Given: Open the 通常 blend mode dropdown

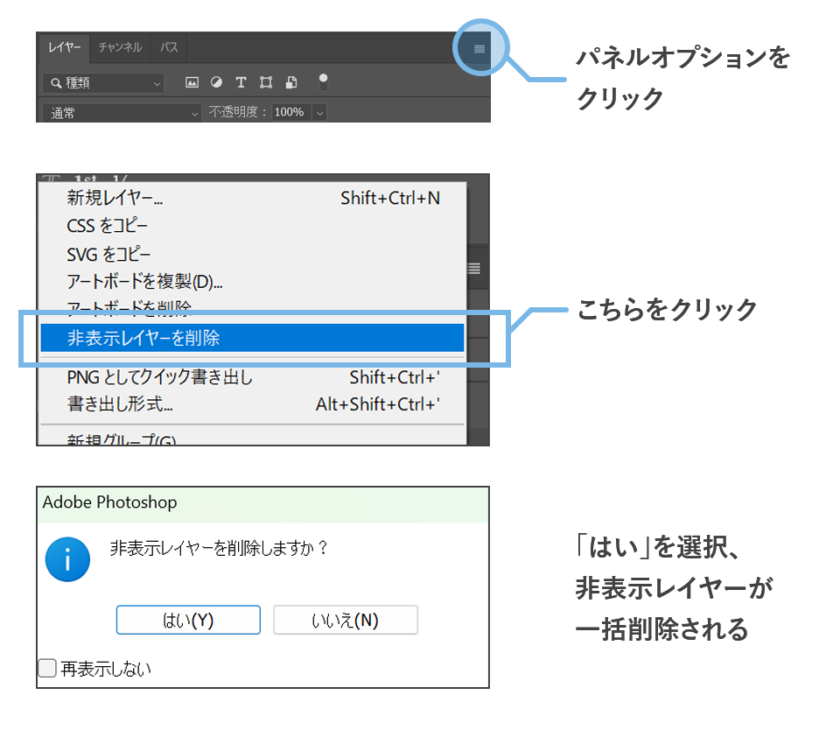Looking at the screenshot, I should (122, 113).
